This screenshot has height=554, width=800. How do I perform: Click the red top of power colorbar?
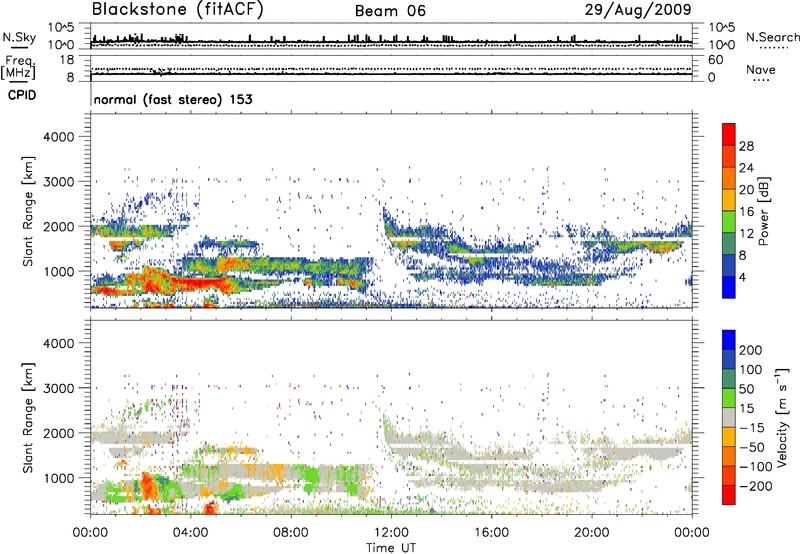pos(729,135)
